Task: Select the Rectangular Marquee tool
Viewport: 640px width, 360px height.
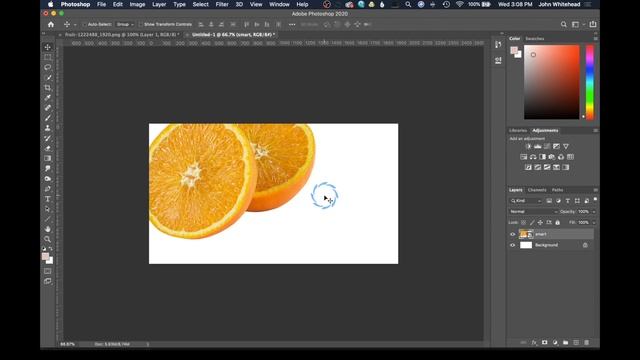Action: 48,57
